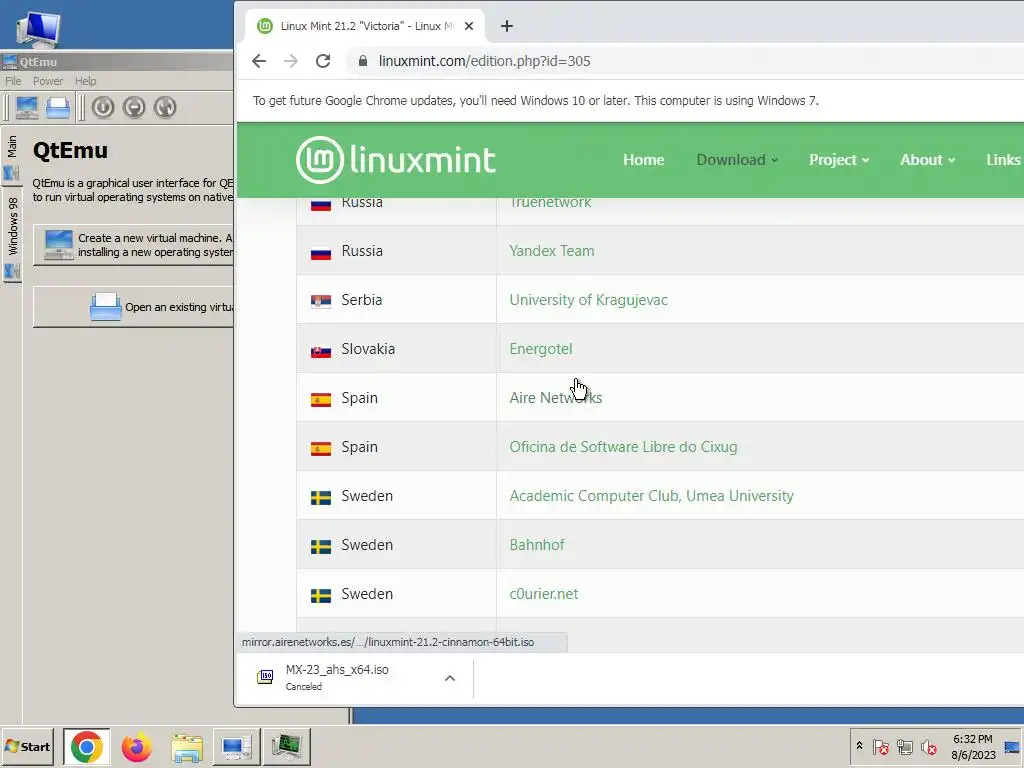
Task: Open the University of Kragujevac mirror
Action: pos(588,300)
